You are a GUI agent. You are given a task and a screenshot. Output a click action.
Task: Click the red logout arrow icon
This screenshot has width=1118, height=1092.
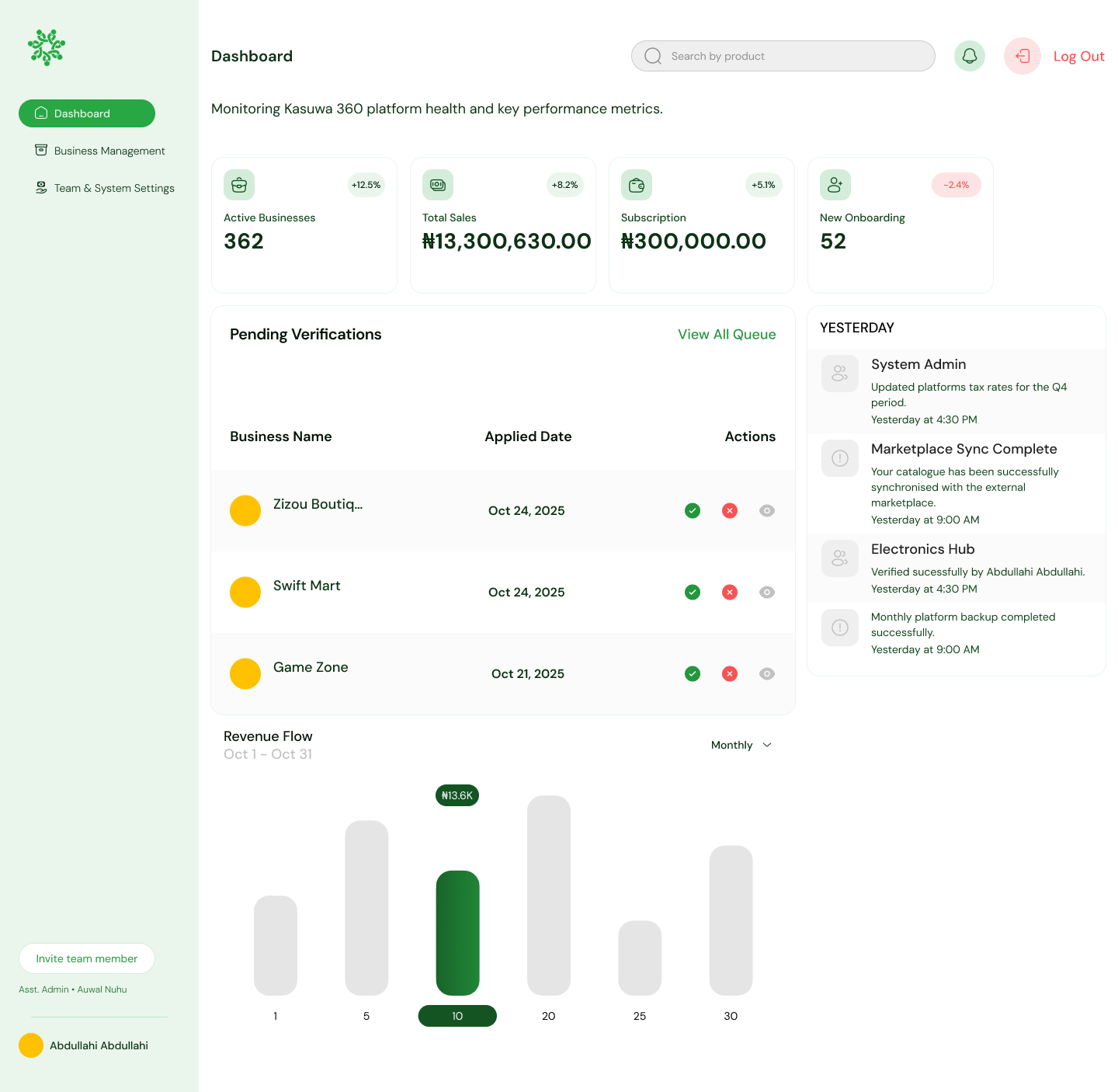coord(1023,56)
